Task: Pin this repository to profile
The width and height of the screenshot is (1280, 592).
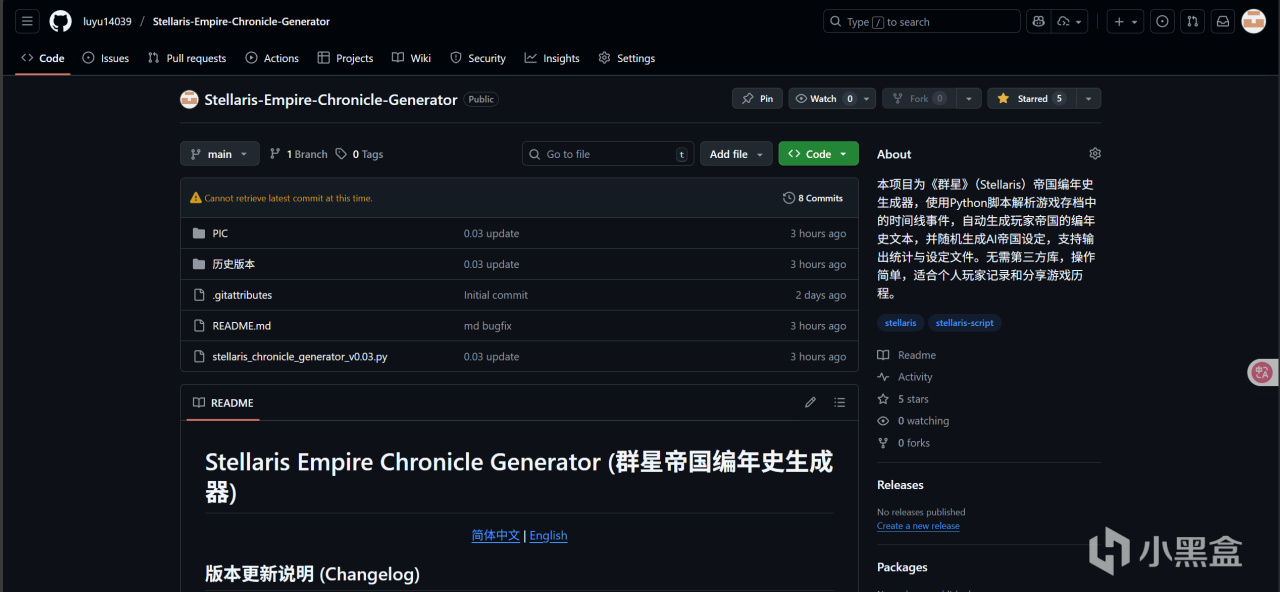Action: pyautogui.click(x=757, y=99)
